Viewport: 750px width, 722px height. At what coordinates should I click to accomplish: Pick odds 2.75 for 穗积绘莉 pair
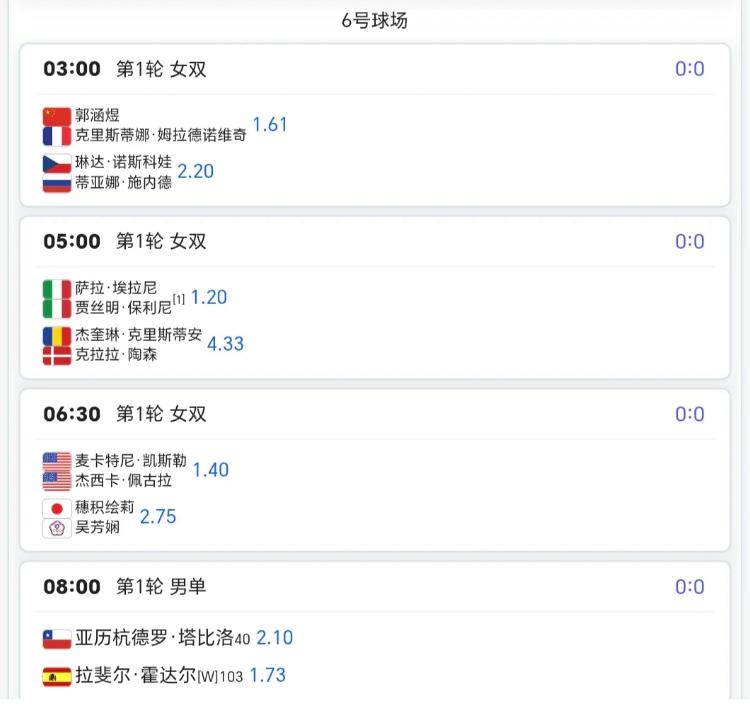pos(158,516)
